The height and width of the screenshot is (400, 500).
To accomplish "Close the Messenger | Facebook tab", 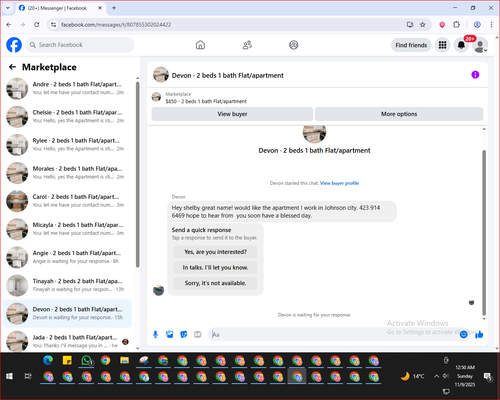I will pyautogui.click(x=100, y=8).
